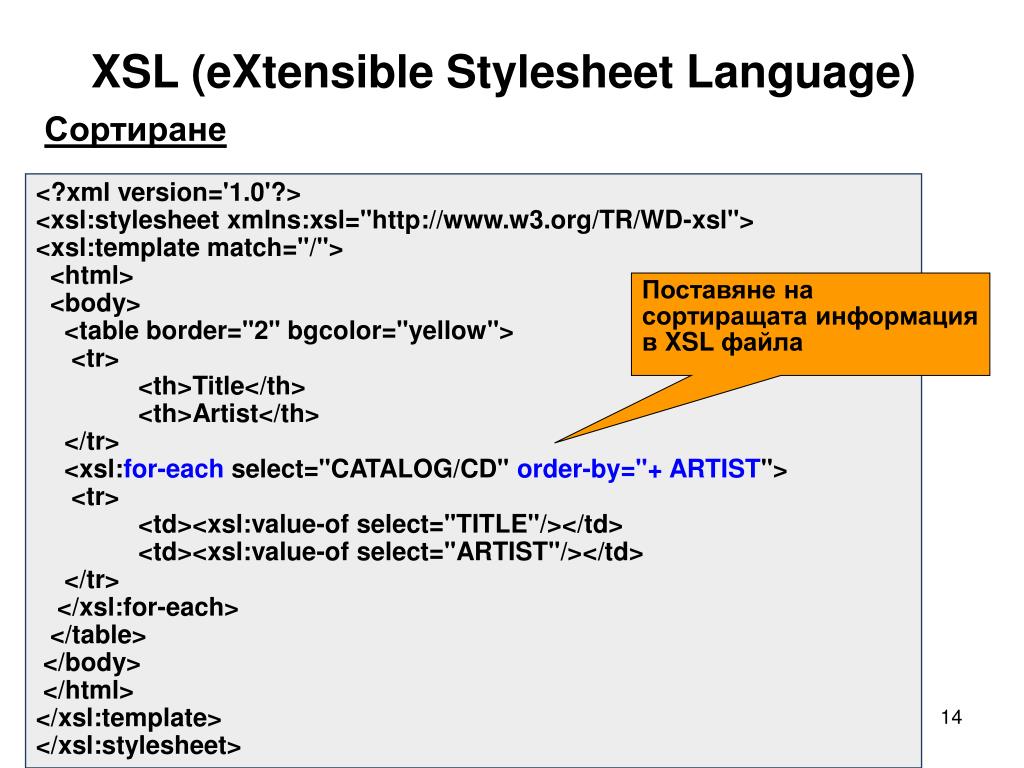1024x768 pixels.
Task: Click the '<th>Artist</th>' line
Action: 229,414
